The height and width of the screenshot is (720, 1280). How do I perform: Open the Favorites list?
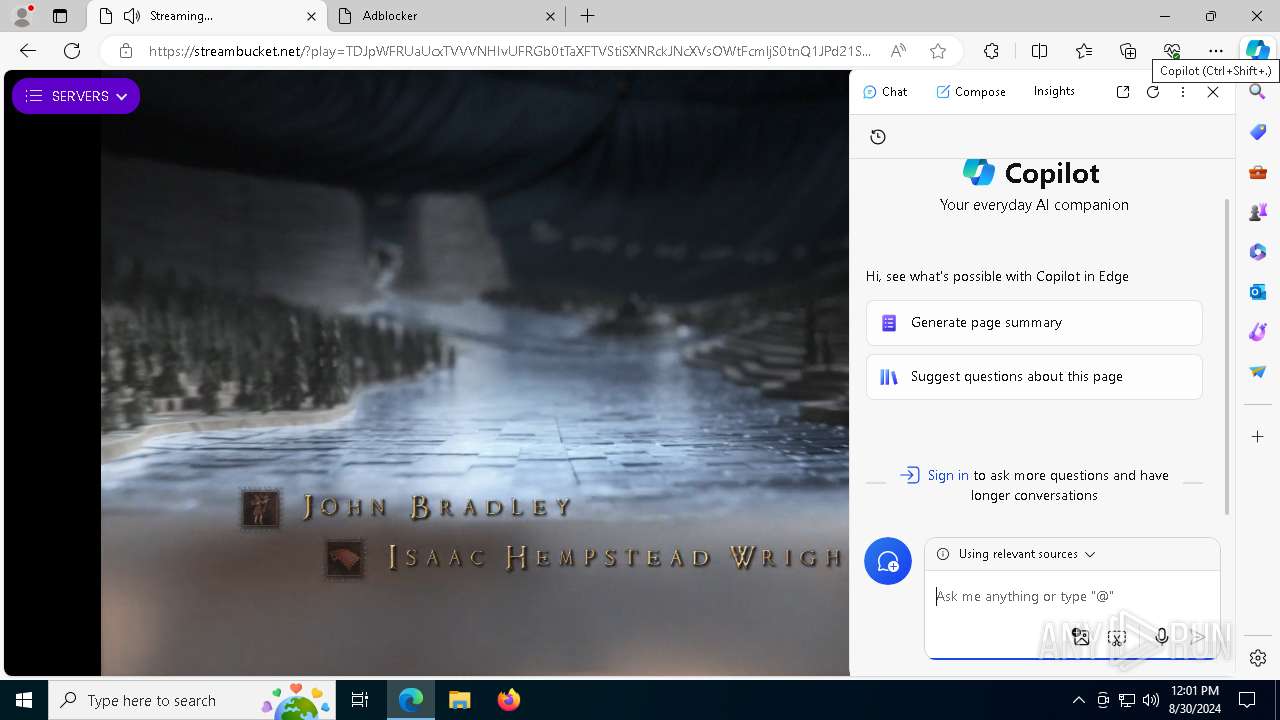point(1084,51)
